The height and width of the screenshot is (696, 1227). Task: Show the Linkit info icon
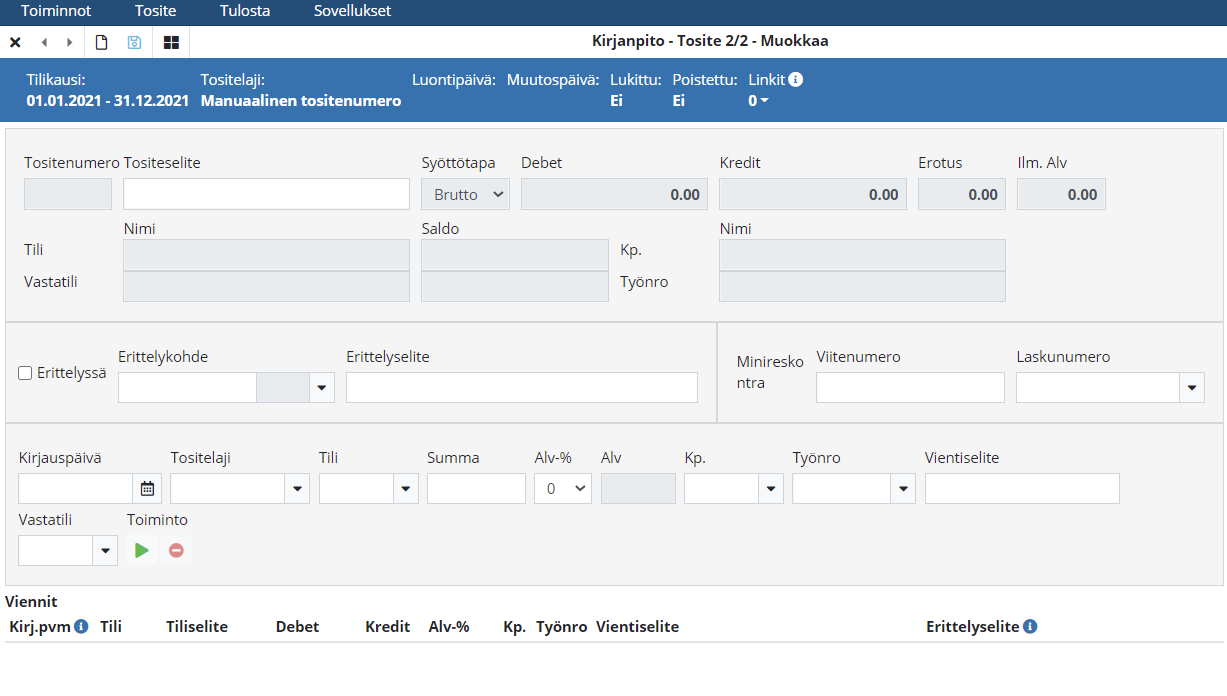pyautogui.click(x=796, y=80)
